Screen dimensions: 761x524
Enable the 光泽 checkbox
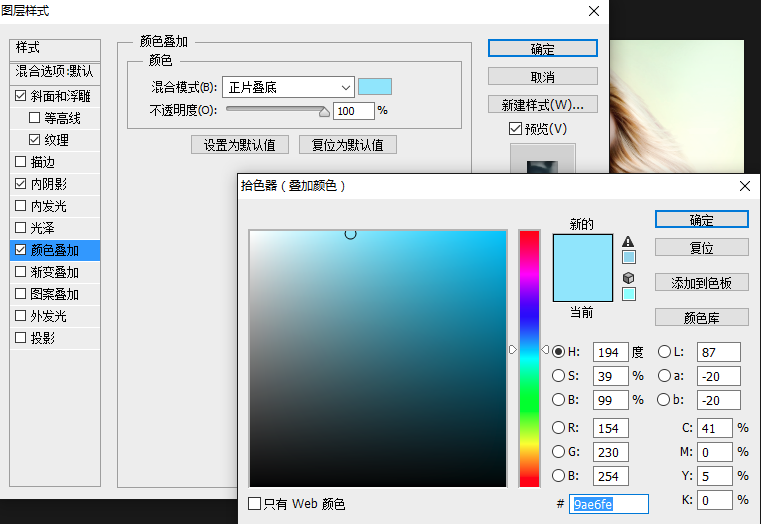pos(20,228)
